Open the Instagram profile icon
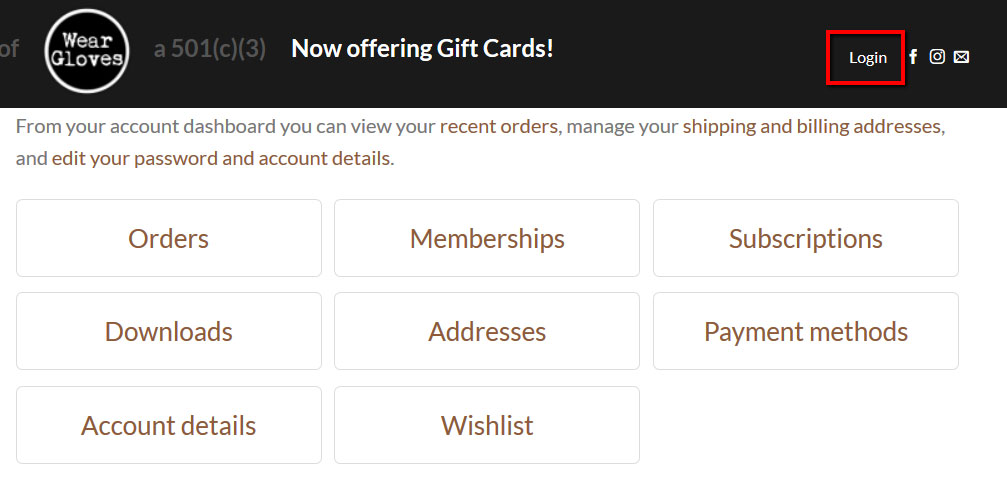The image size is (1007, 490). coord(938,57)
